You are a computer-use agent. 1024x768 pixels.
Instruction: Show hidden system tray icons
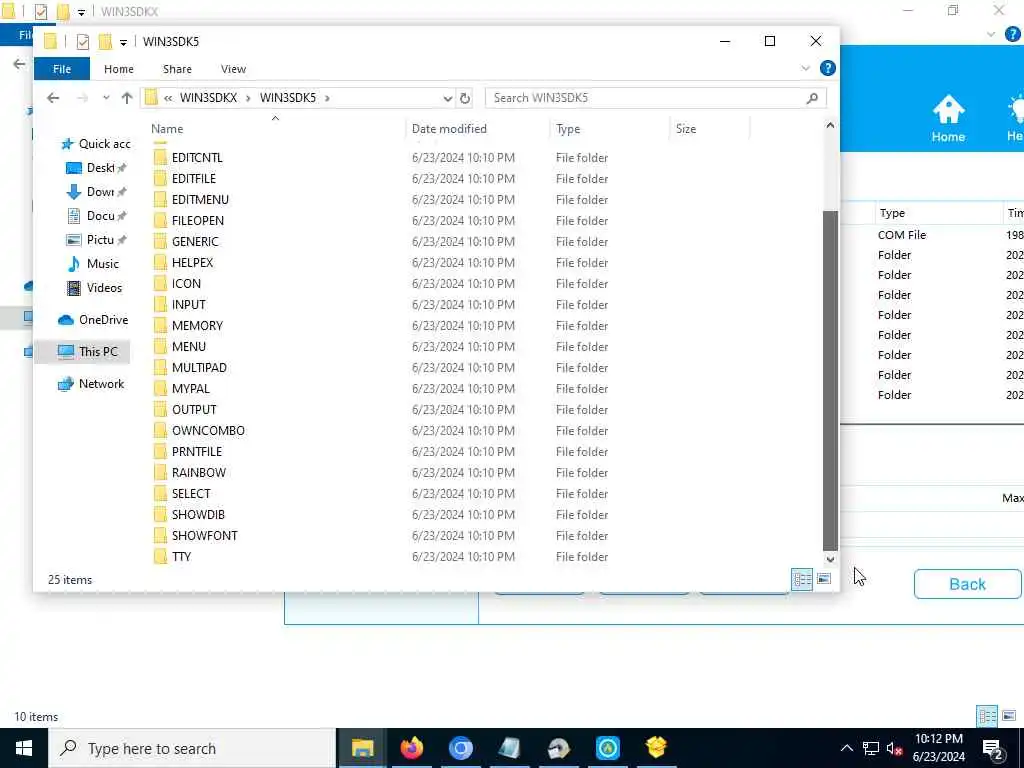pyautogui.click(x=846, y=748)
